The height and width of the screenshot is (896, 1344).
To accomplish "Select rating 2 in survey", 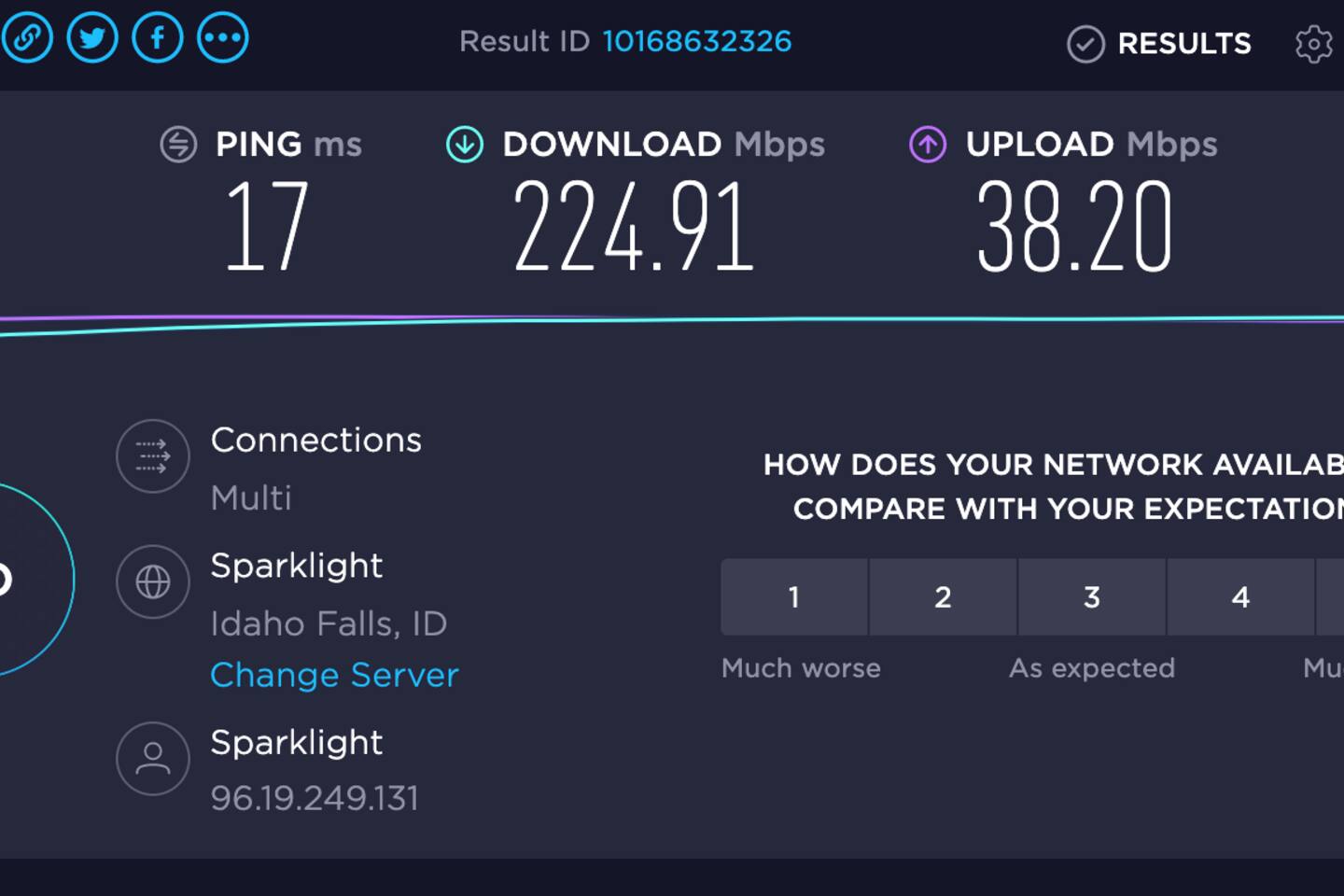I will tap(943, 597).
